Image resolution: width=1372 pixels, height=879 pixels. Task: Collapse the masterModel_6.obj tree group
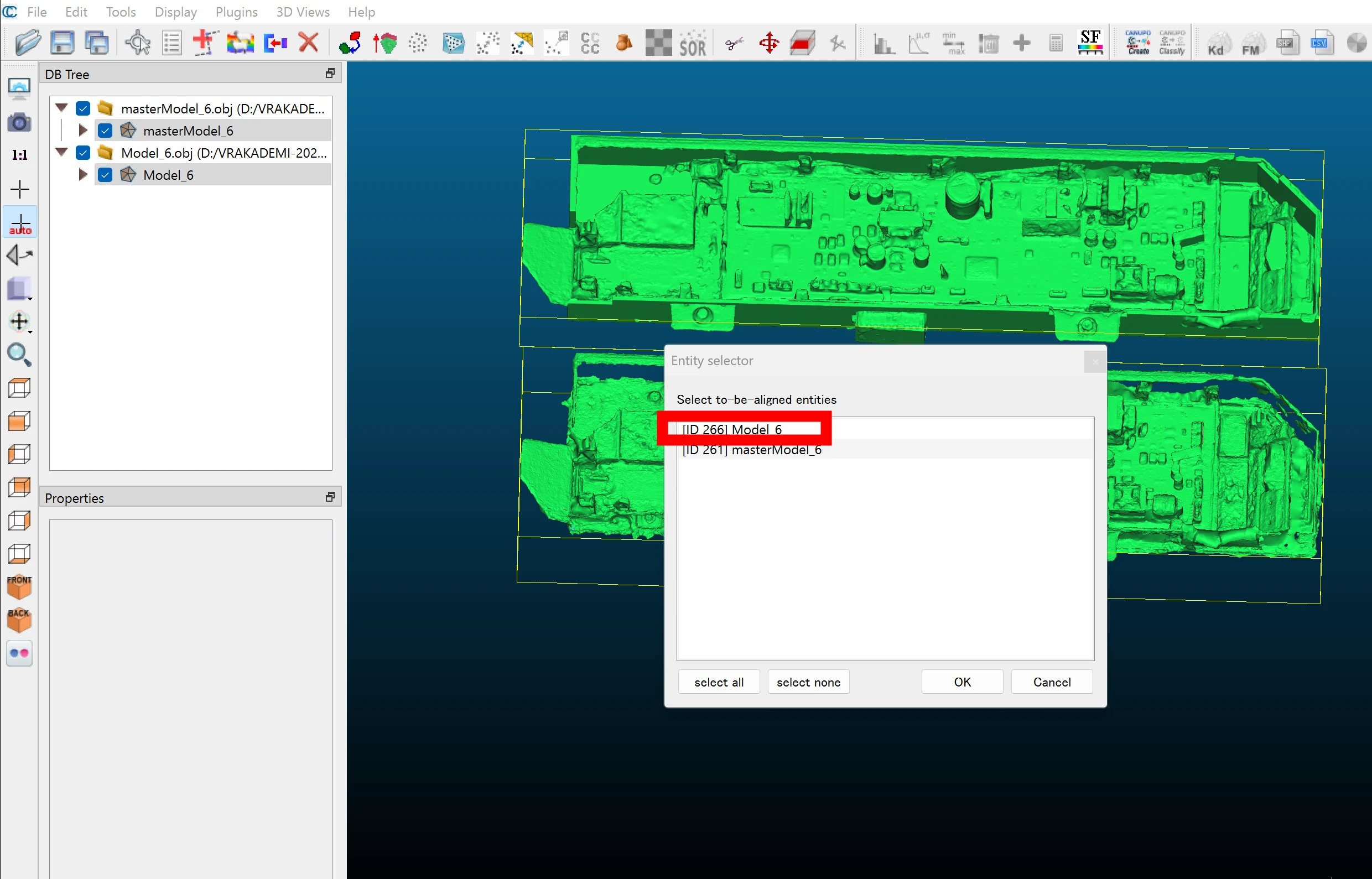[61, 108]
